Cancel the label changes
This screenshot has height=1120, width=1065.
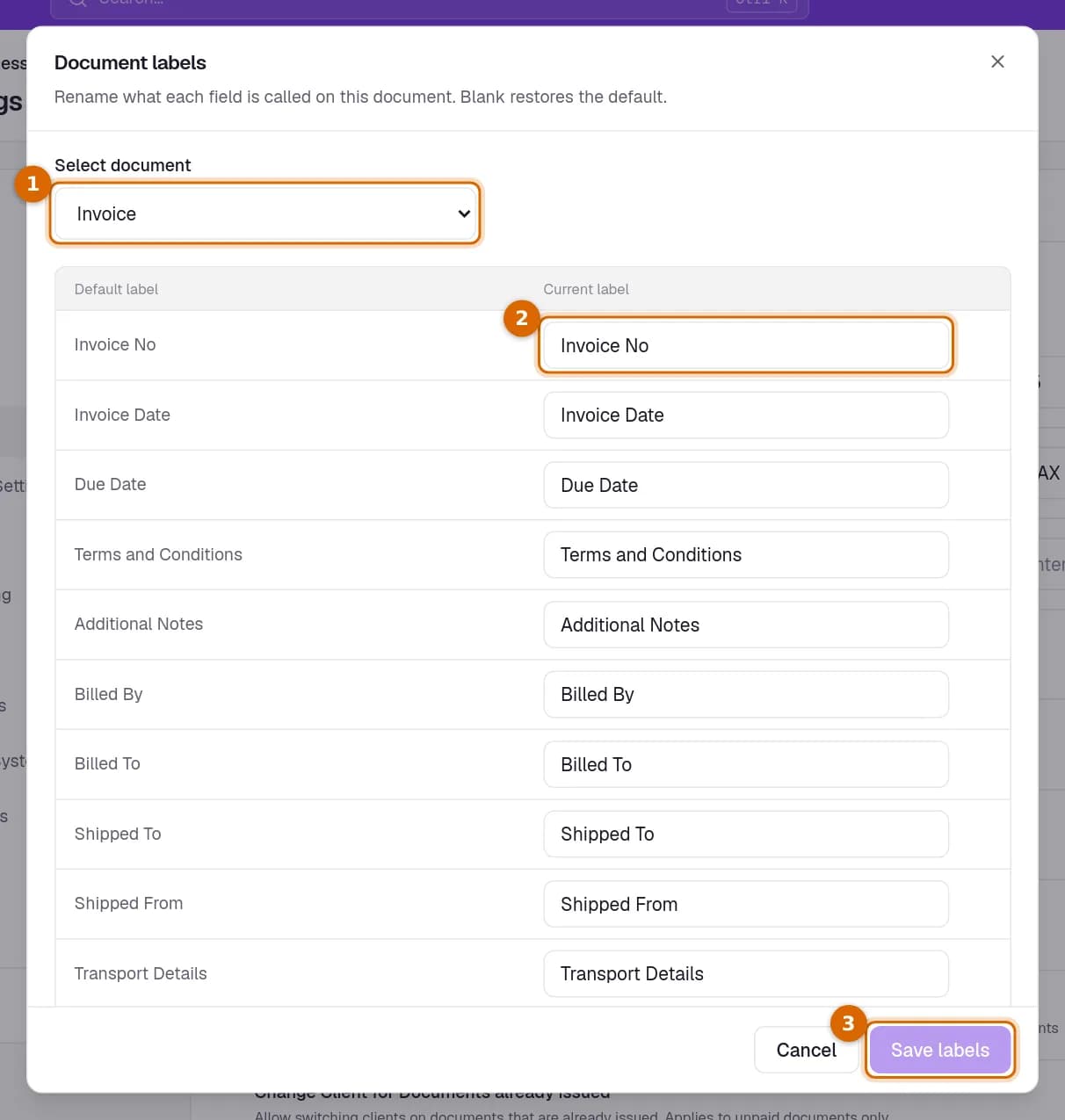806,1050
